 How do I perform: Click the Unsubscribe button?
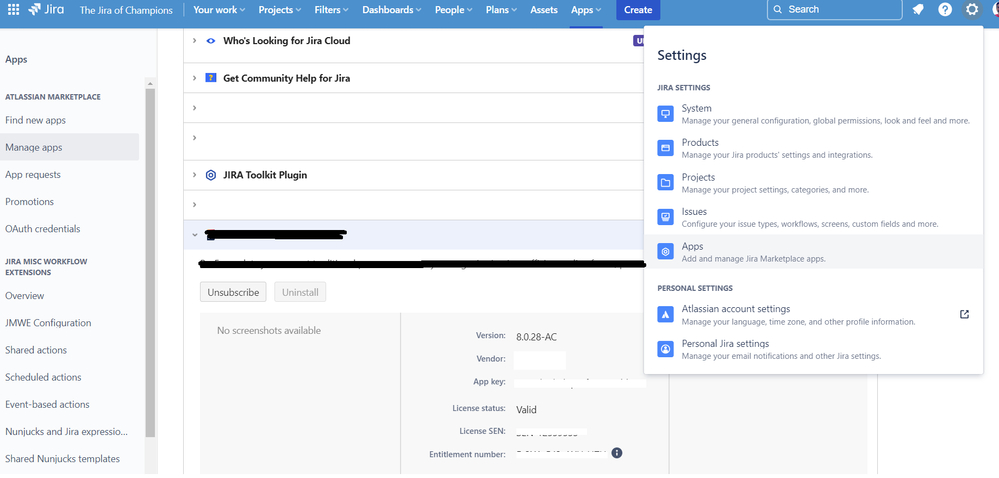click(x=233, y=293)
